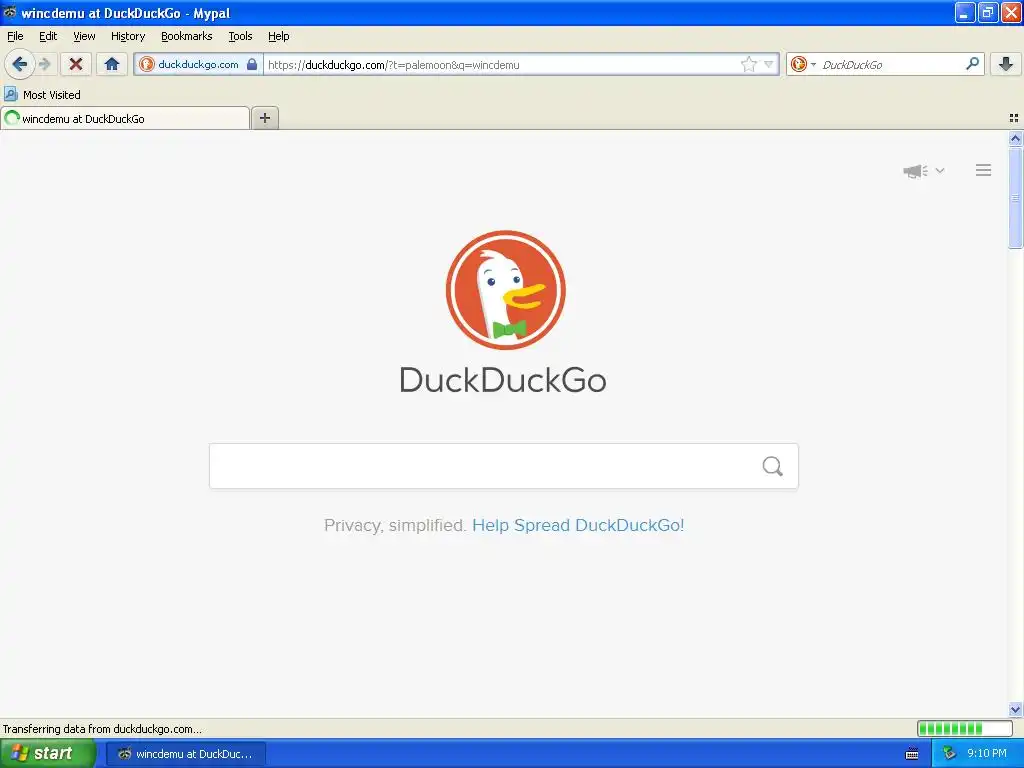Open the DuckDuckGo hamburger menu
1024x768 pixels.
984,170
